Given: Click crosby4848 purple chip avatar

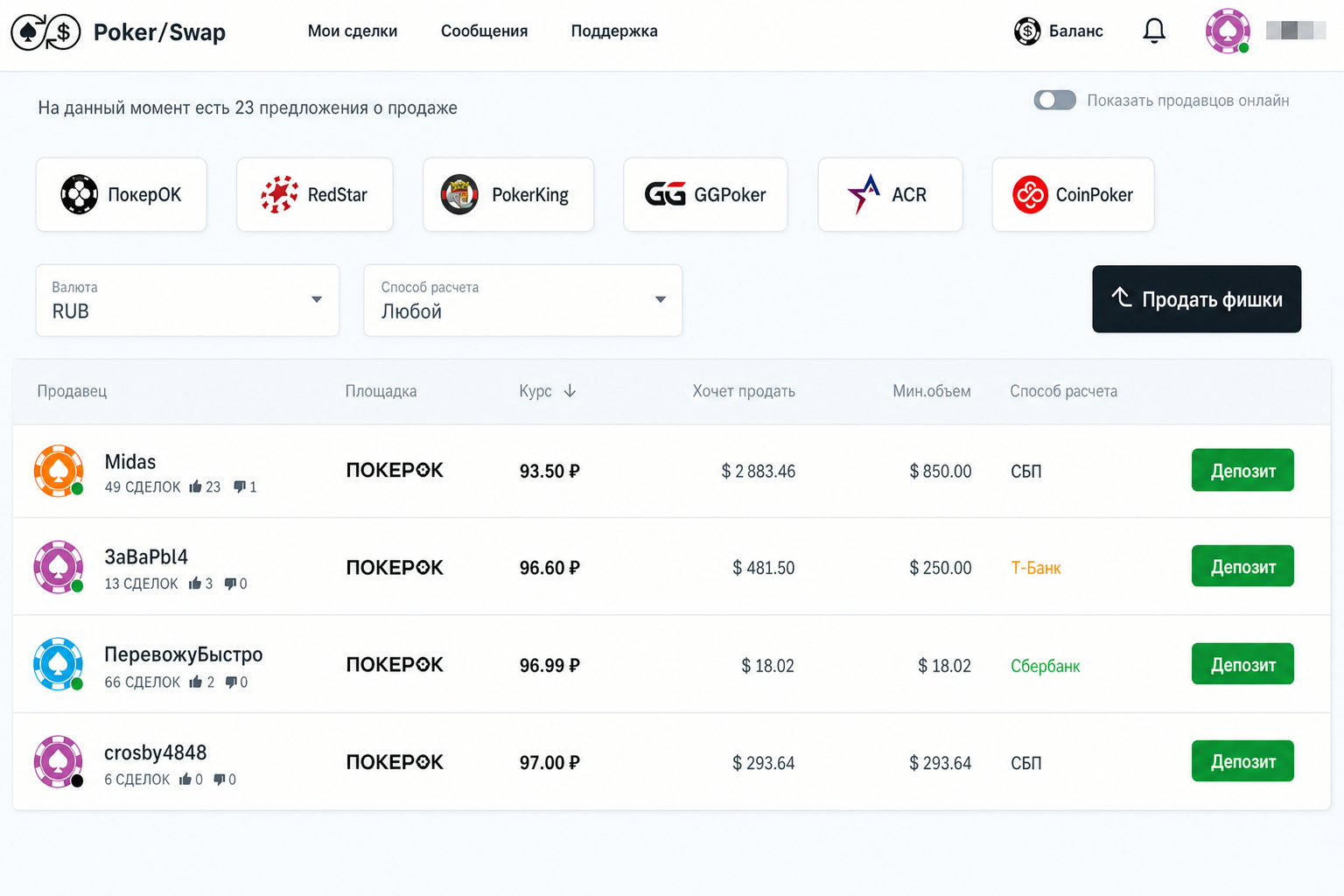Looking at the screenshot, I should 59,761.
